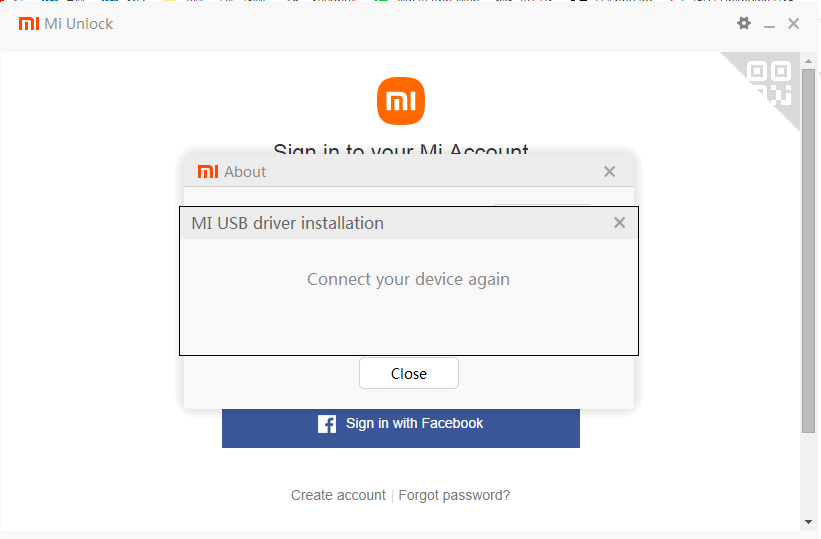Click the scrollbar up arrow
821x539 pixels.
click(808, 61)
